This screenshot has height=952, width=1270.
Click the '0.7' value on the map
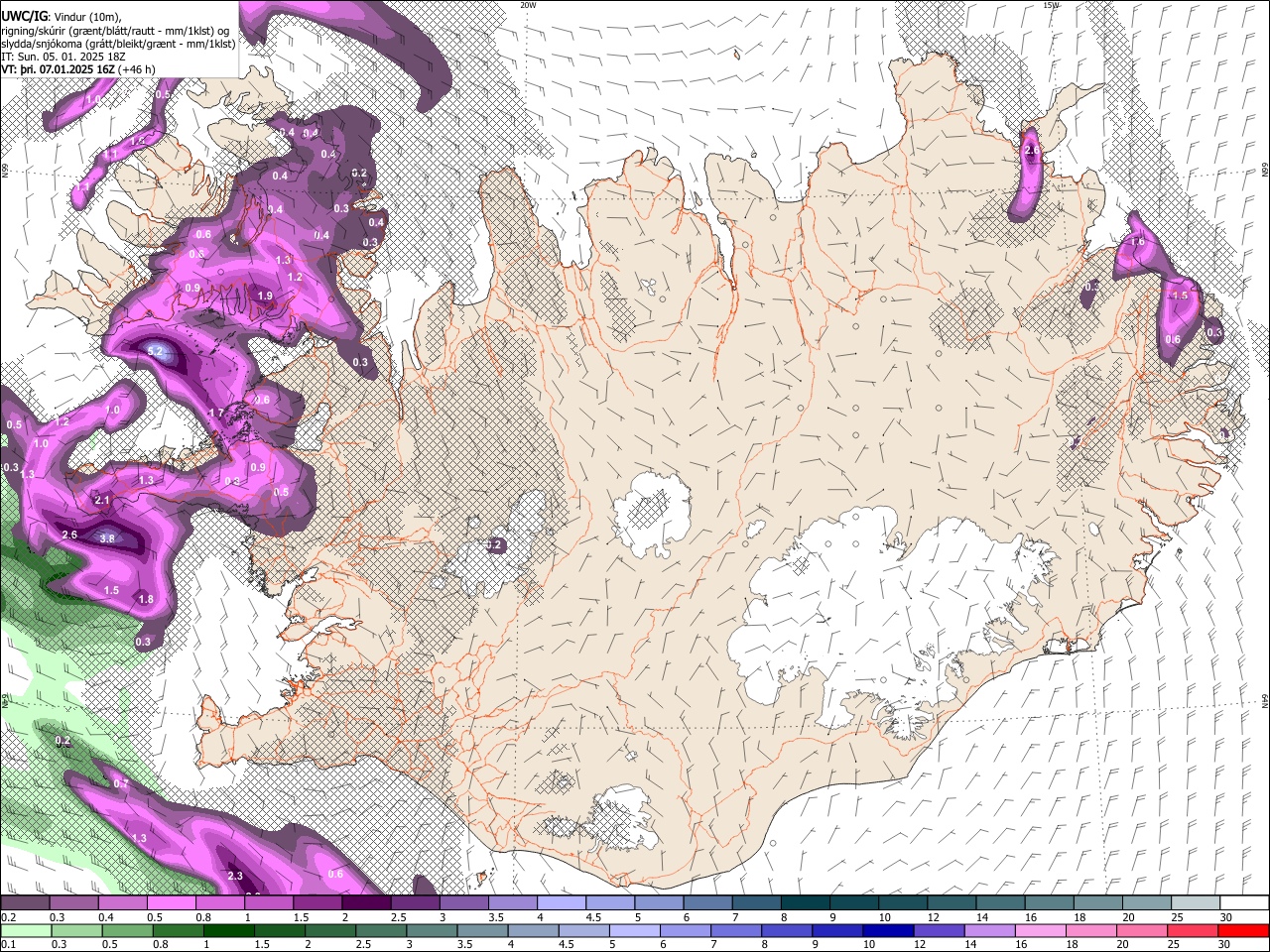click(x=121, y=783)
